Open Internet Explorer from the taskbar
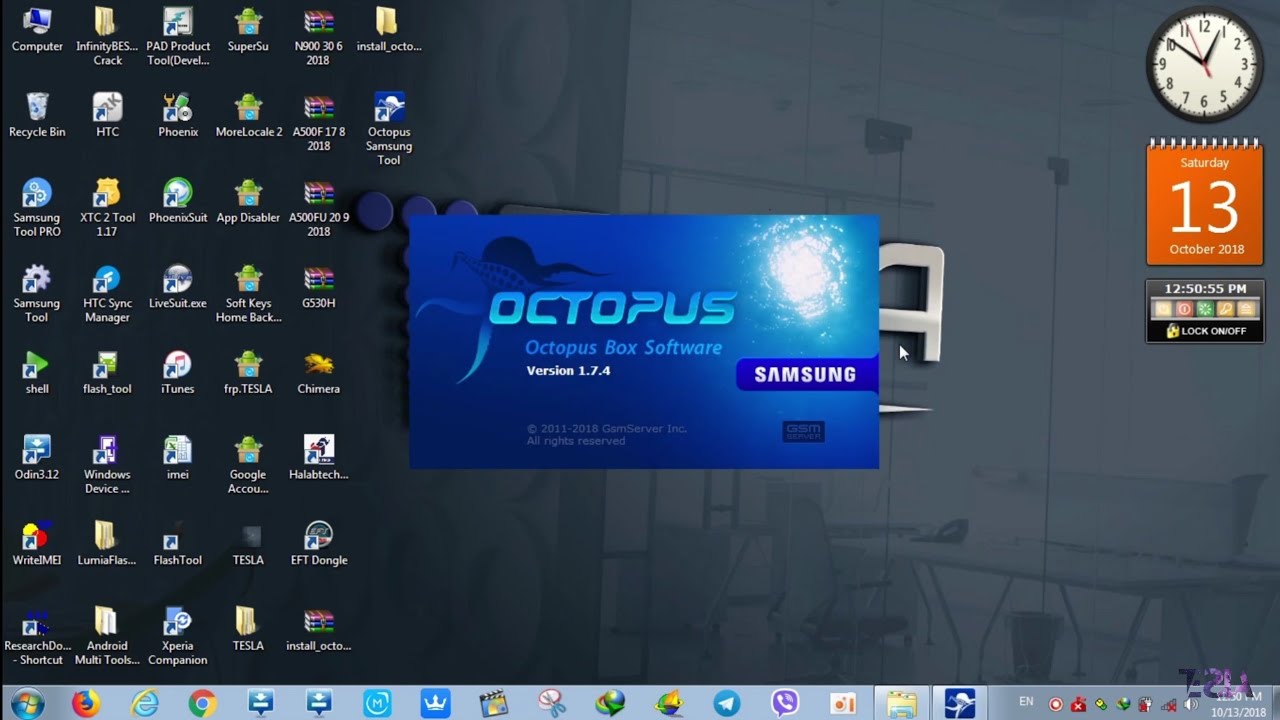This screenshot has width=1280, height=720. tap(145, 703)
